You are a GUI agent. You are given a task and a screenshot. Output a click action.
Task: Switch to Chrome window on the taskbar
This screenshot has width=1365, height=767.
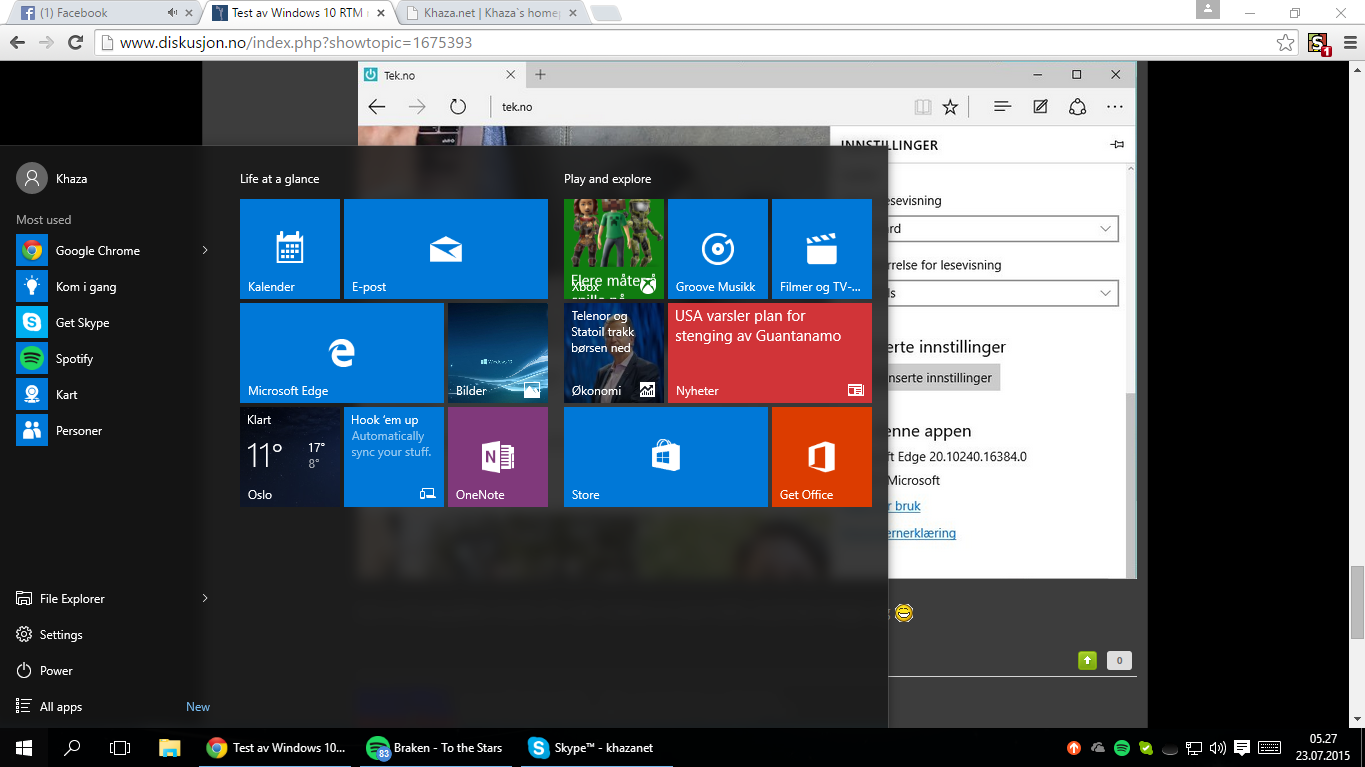click(276, 747)
